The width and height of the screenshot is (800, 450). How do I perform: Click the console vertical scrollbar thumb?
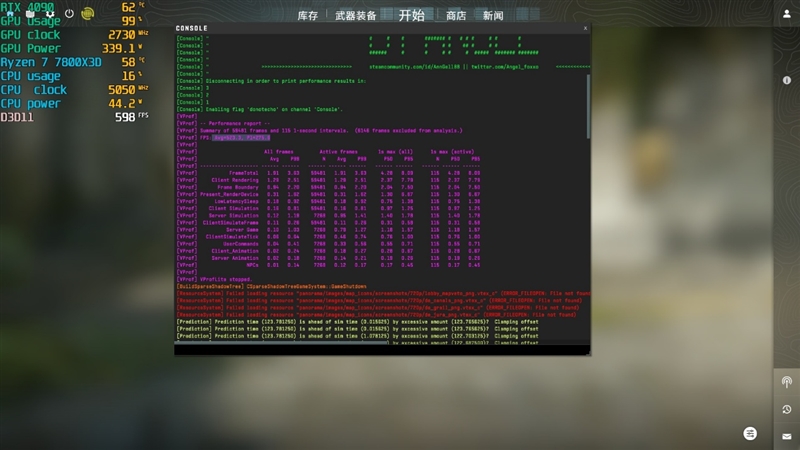click(x=588, y=106)
